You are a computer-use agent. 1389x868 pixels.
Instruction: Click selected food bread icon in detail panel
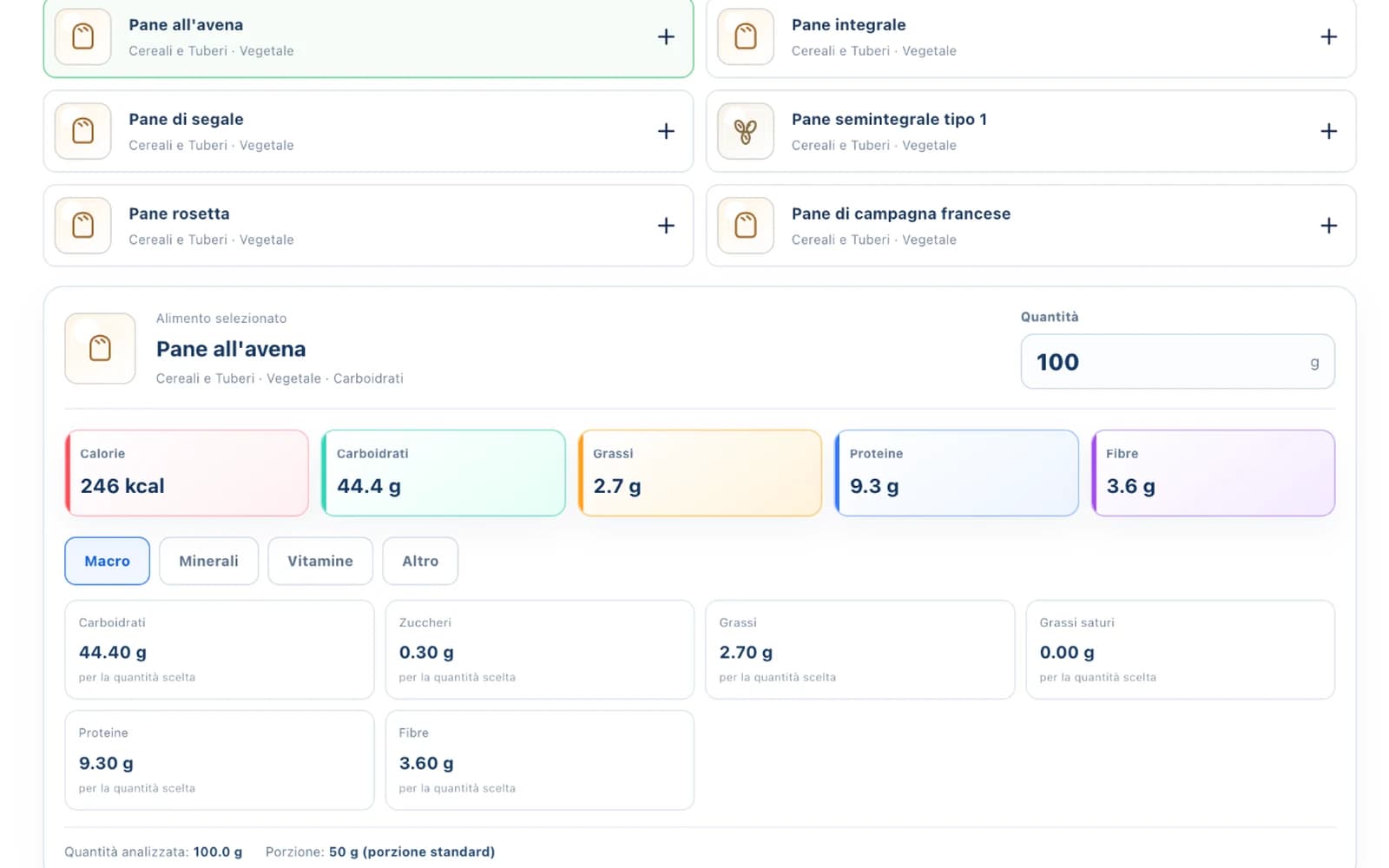point(100,348)
